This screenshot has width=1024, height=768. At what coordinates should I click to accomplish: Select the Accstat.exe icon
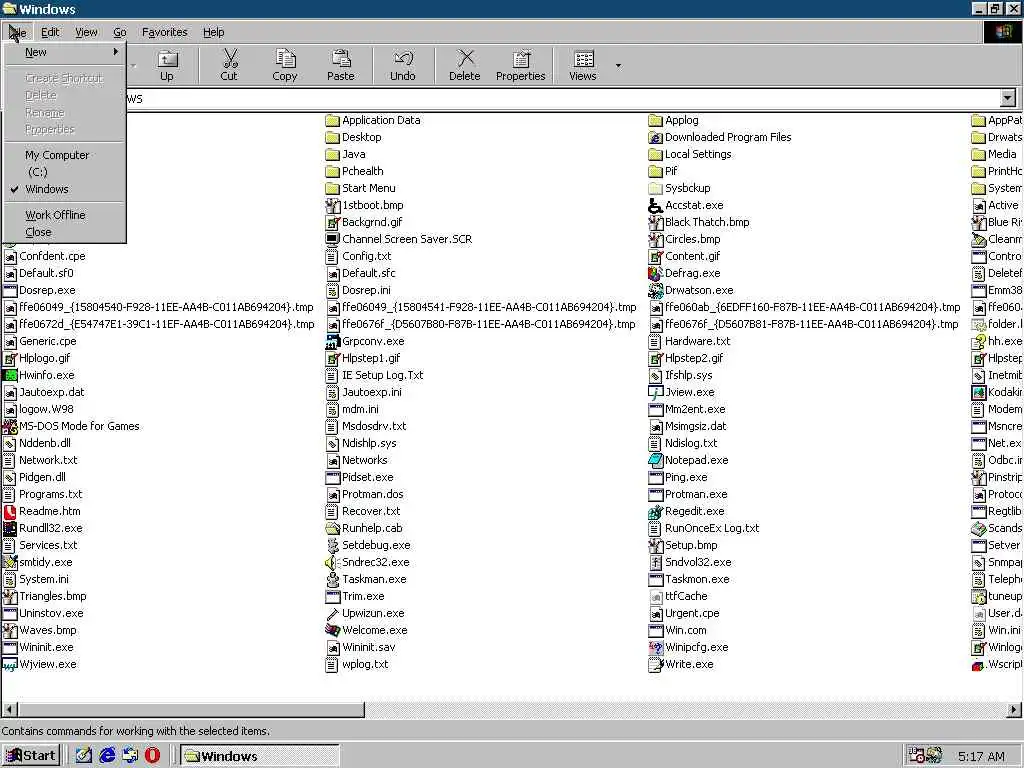[x=655, y=205]
